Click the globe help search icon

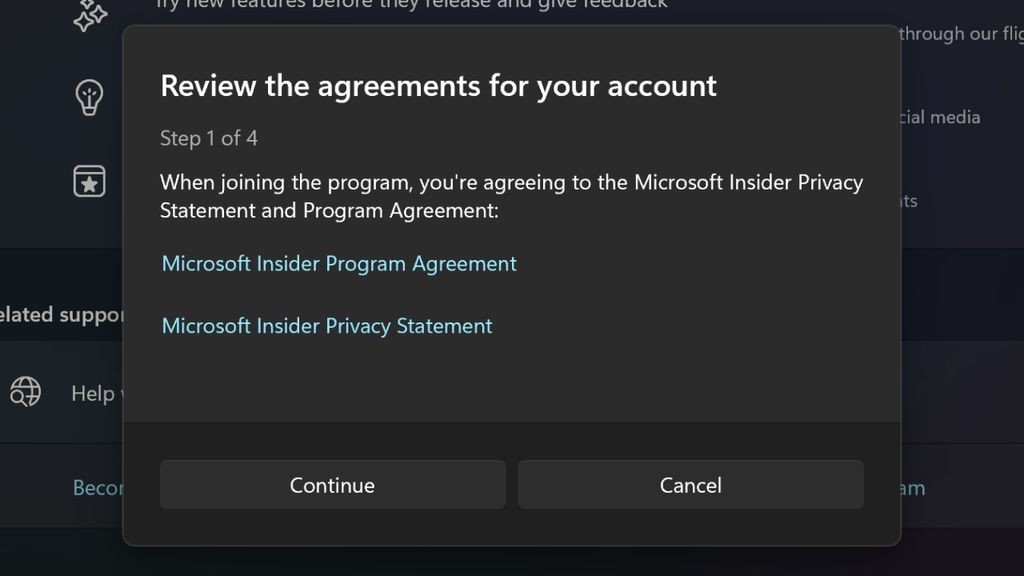(26, 392)
